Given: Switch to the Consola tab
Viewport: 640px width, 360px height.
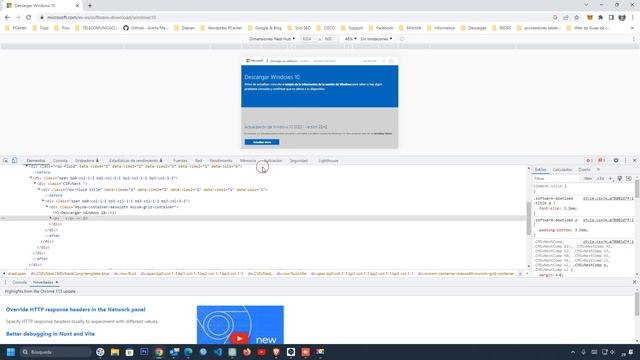Looking at the screenshot, I should coord(60,161).
